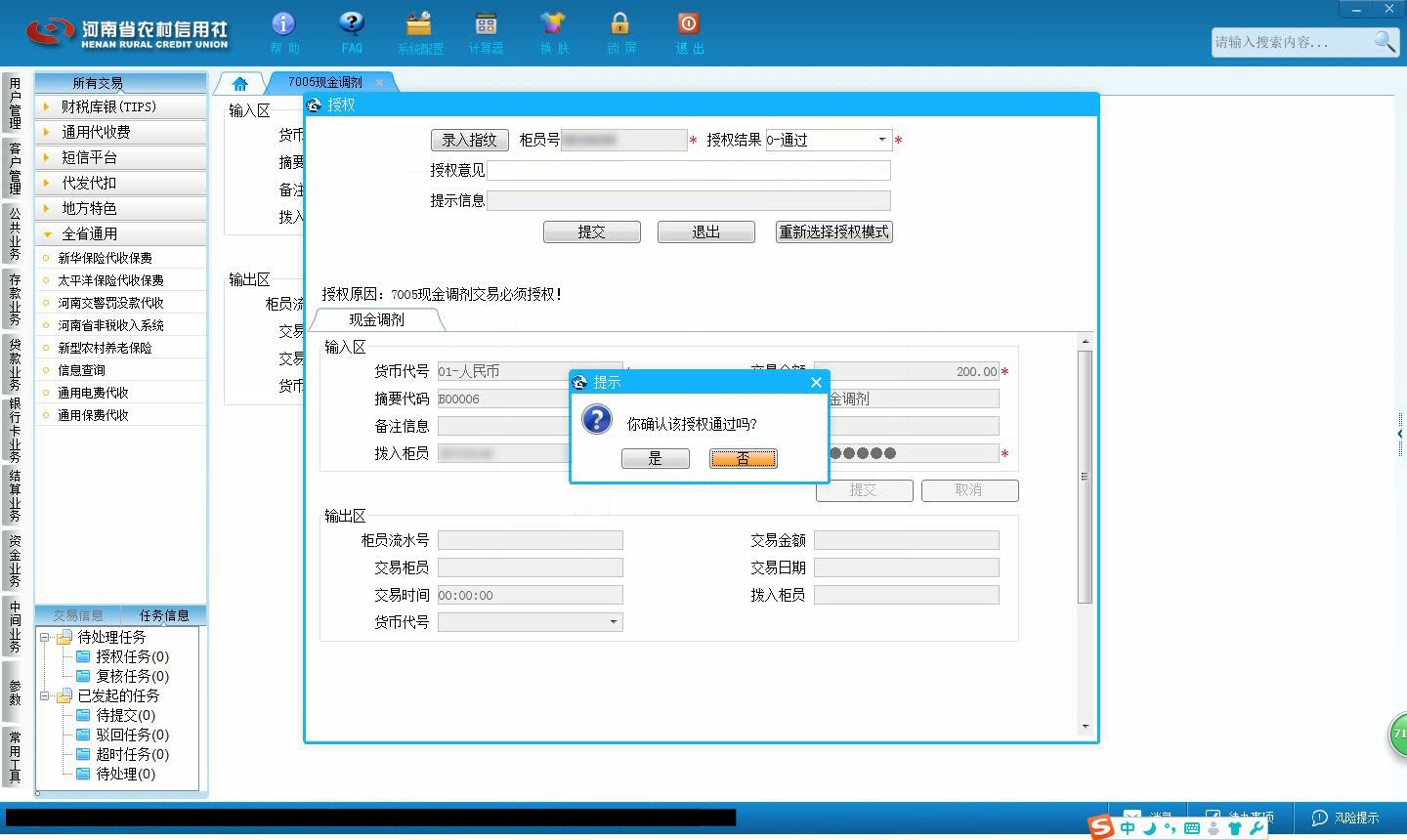Expand the 通用代收费 category

pos(121,132)
